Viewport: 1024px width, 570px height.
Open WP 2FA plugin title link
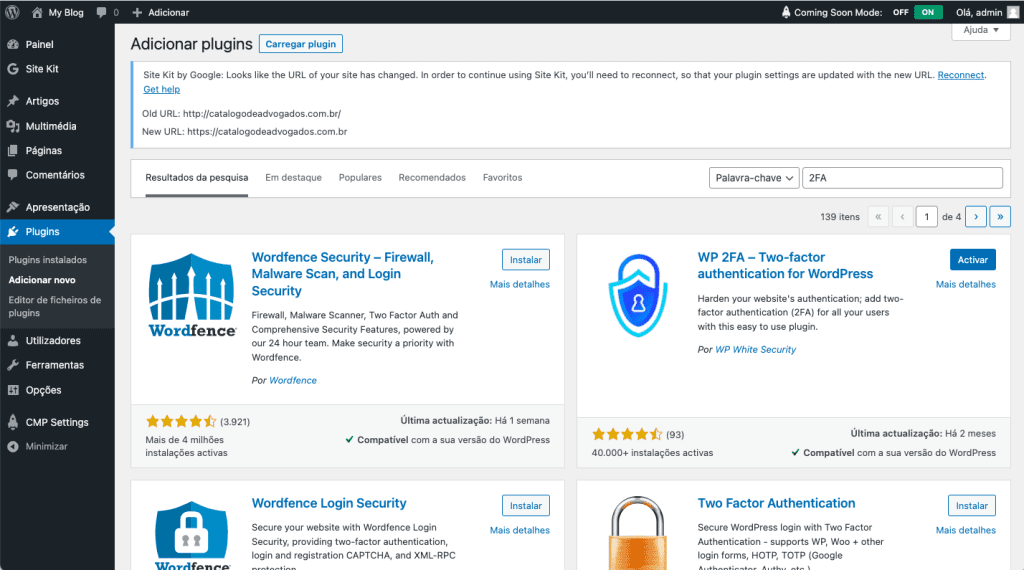pos(785,266)
